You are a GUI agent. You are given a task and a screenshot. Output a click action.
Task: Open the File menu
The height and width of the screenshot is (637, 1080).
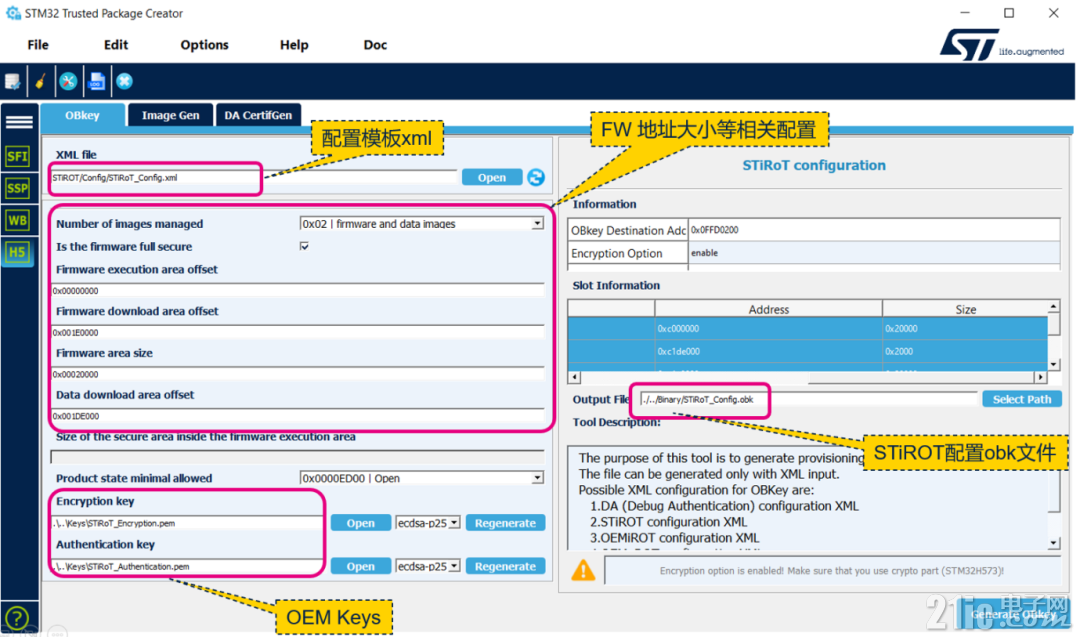click(x=38, y=45)
